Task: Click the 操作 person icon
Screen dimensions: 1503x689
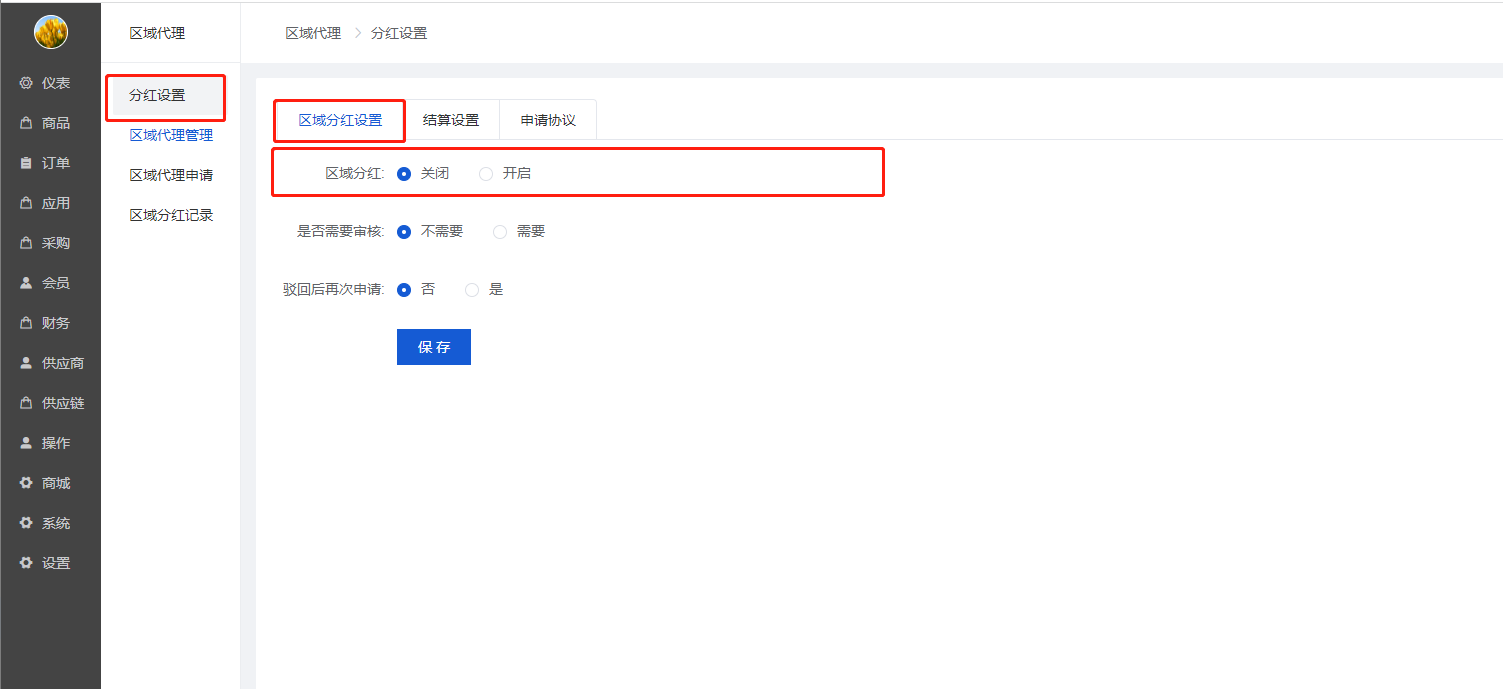Action: pos(26,443)
